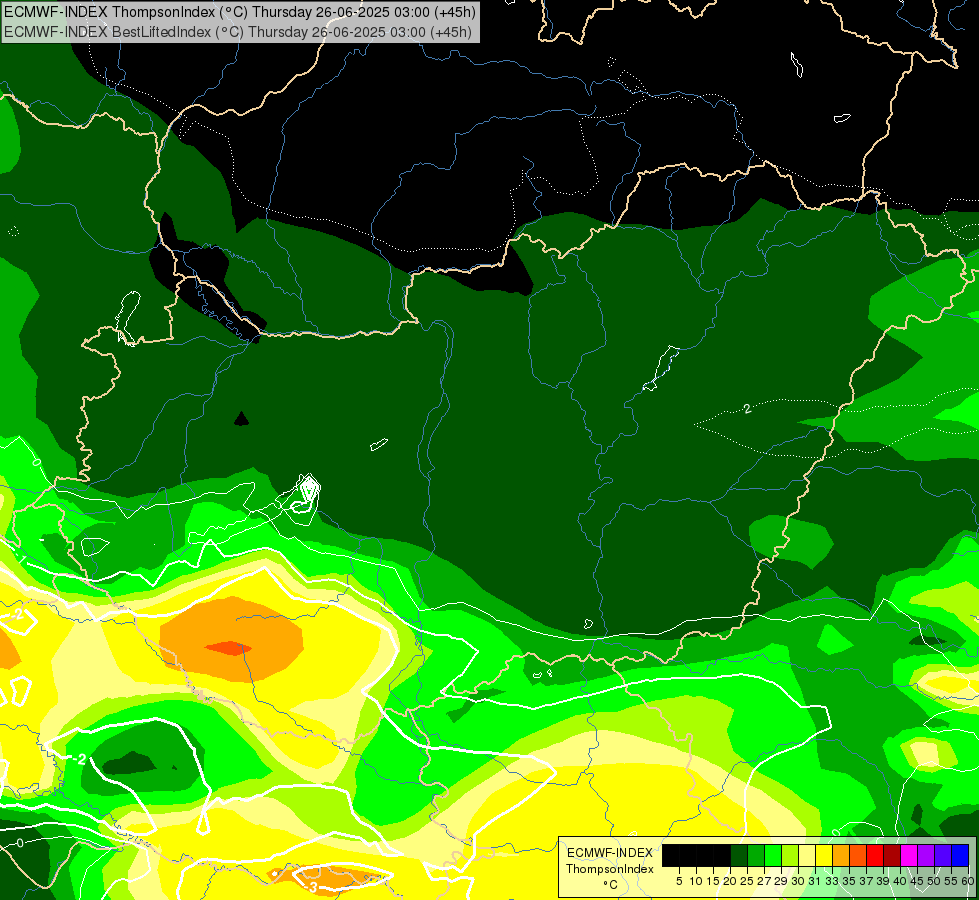Click the medium green 25–27 legend swatch
Image resolution: width=979 pixels, height=900 pixels.
pyautogui.click(x=755, y=855)
